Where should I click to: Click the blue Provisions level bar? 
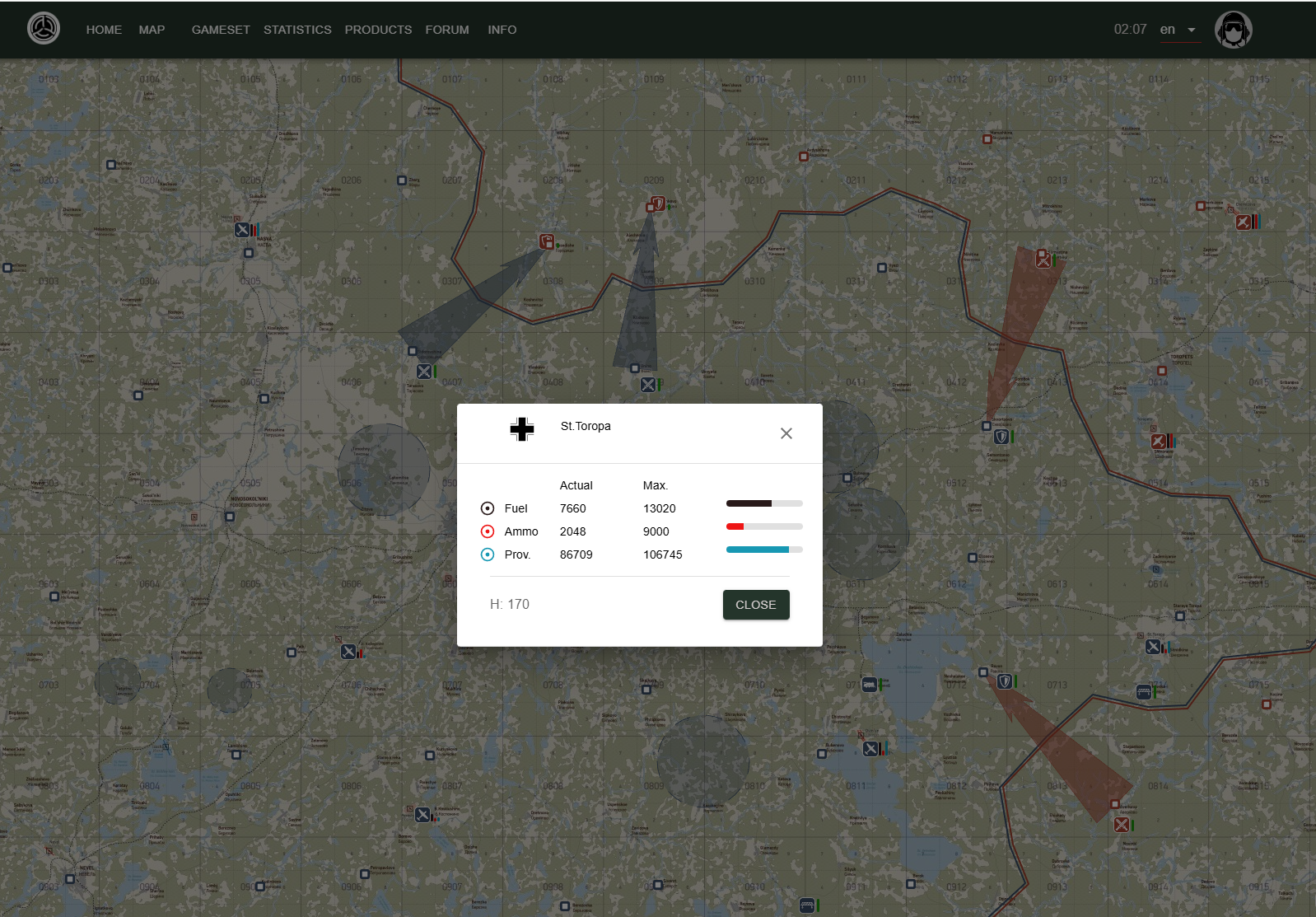click(763, 550)
